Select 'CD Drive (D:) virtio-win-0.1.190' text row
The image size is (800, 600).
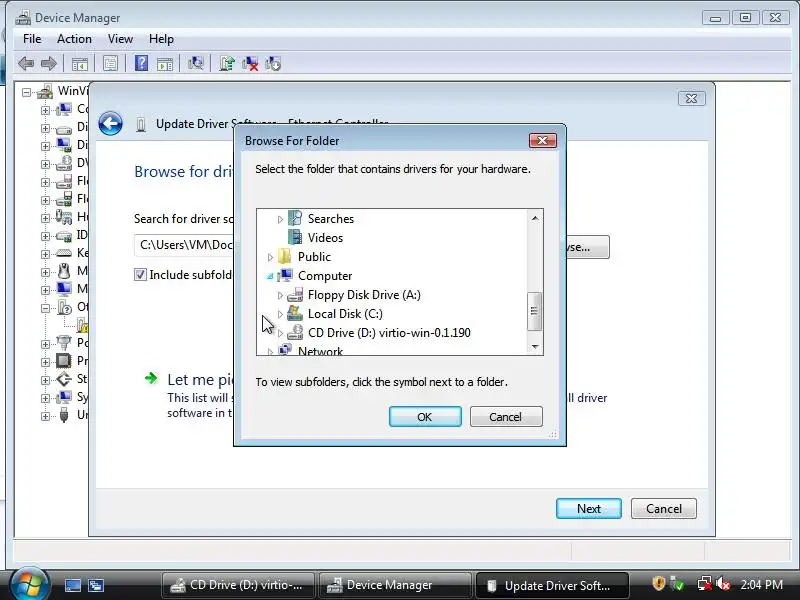point(389,333)
